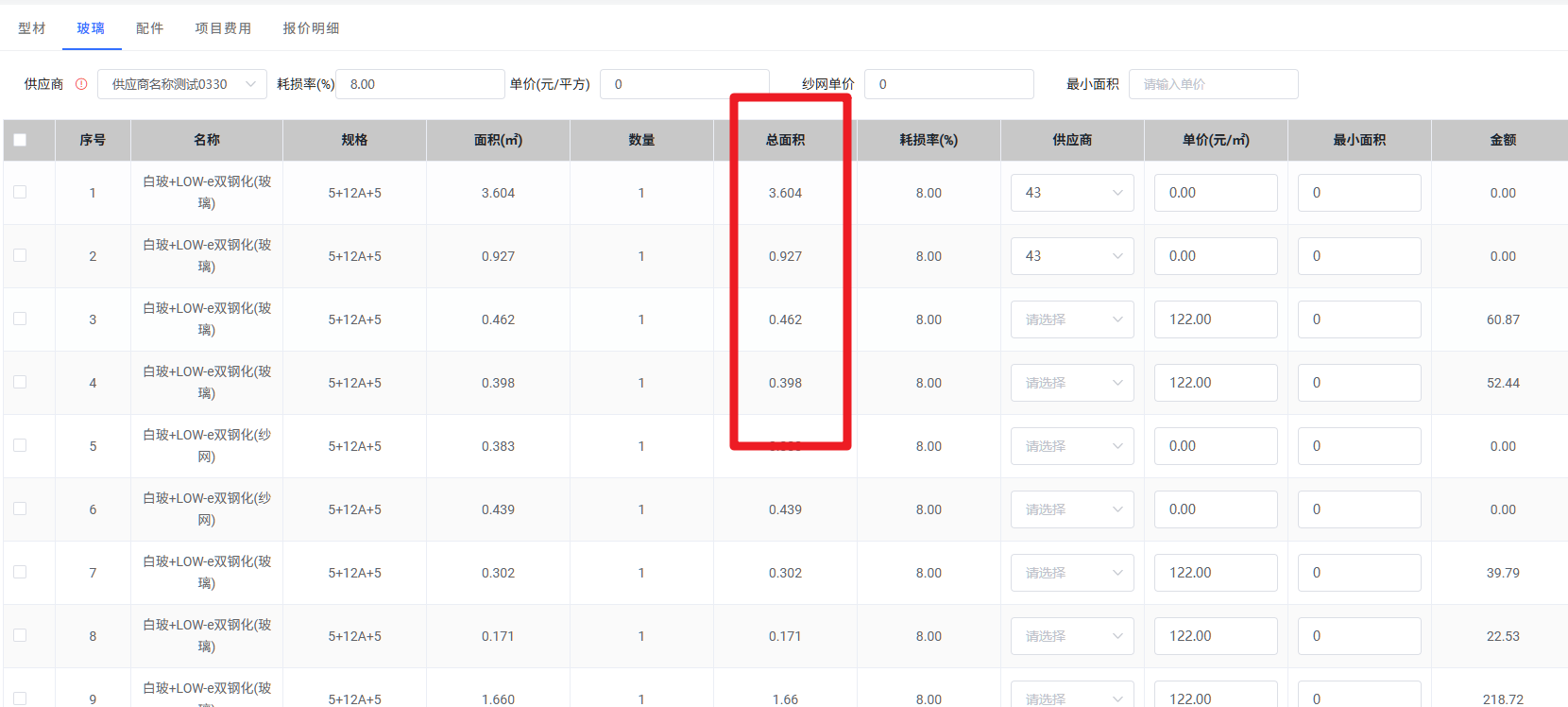Open row 3 supplier 请选择 dropdown
This screenshot has height=707, width=1568.
[x=1072, y=319]
